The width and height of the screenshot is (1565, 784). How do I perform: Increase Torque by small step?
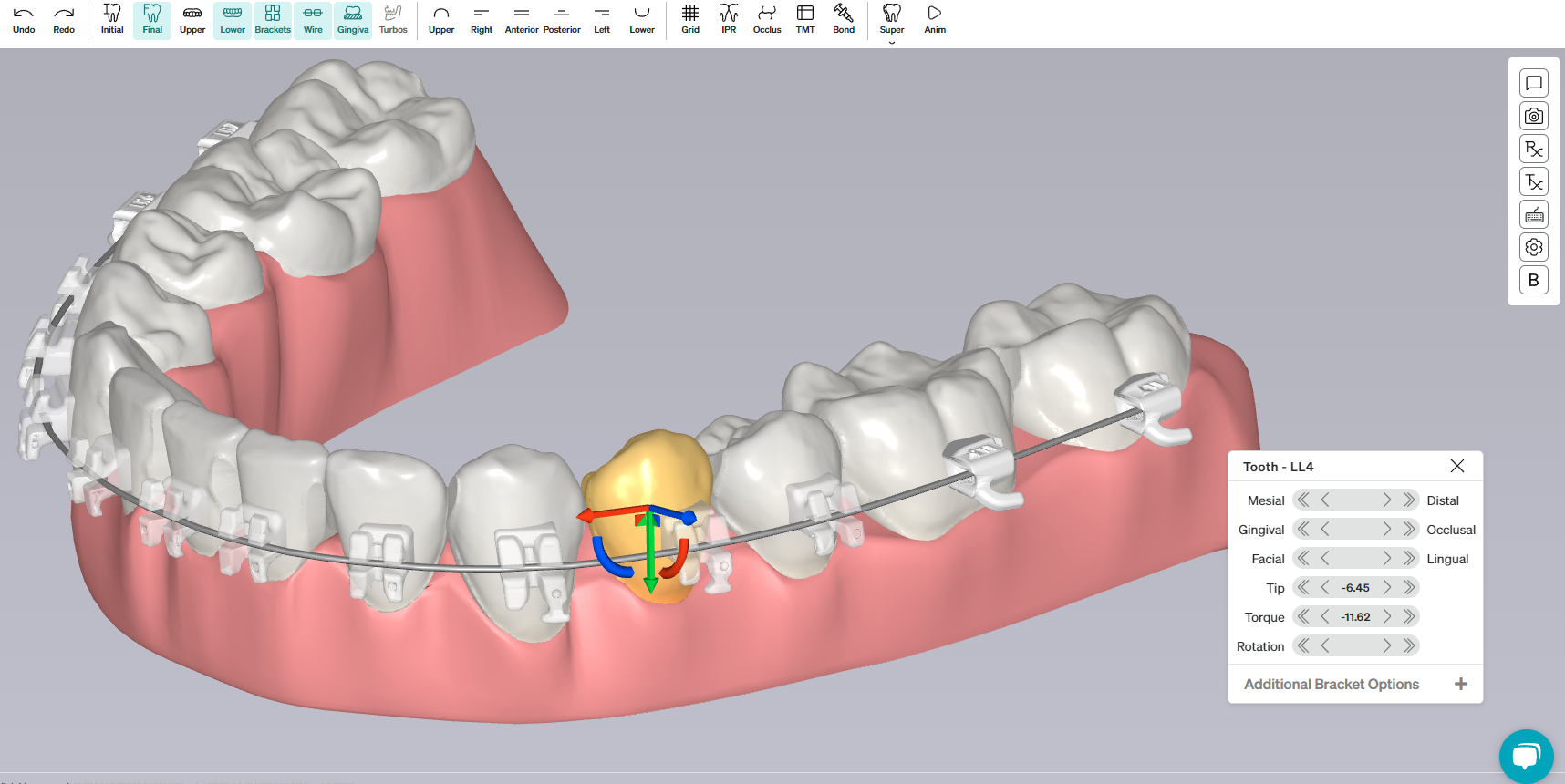coord(1387,616)
